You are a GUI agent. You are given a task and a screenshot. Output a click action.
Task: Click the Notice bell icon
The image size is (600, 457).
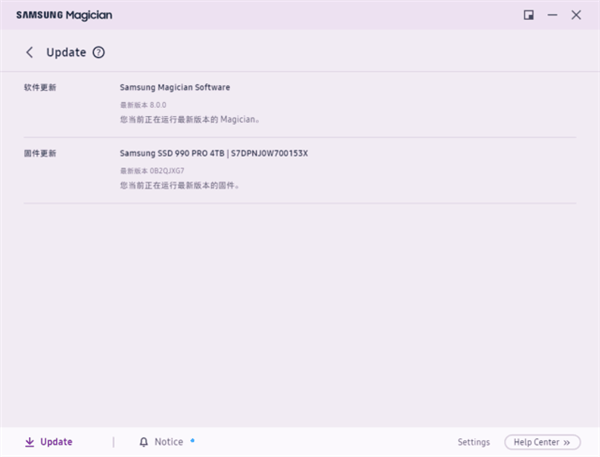143,442
